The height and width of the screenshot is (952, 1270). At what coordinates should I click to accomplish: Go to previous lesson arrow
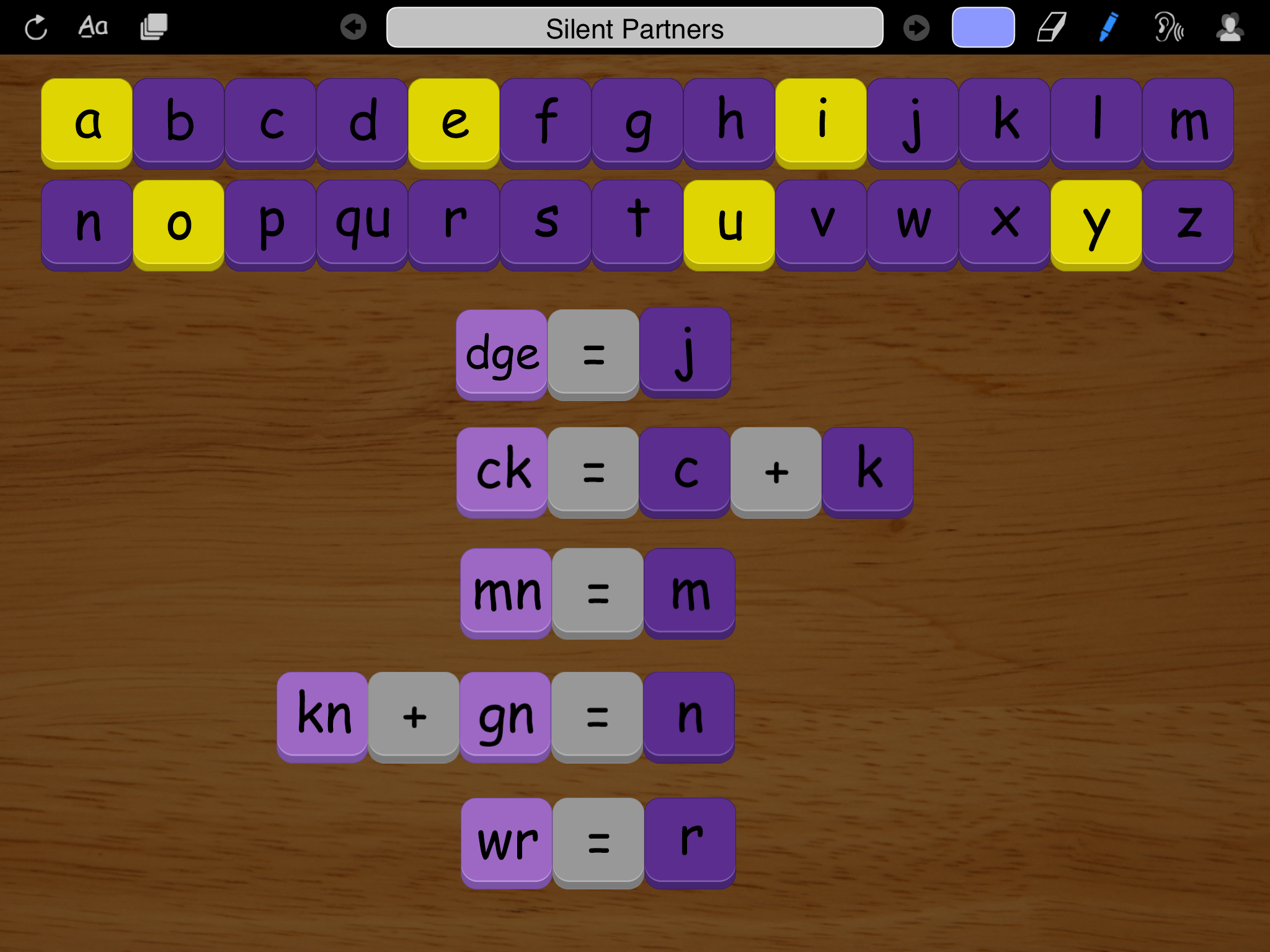click(353, 27)
